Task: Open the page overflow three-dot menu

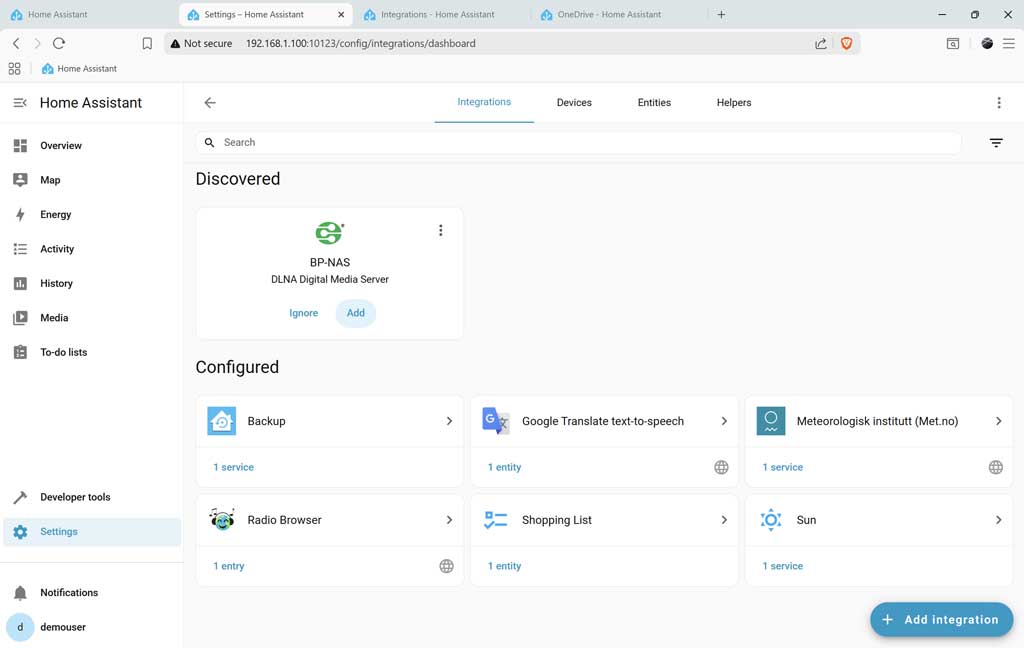Action: pos(999,103)
